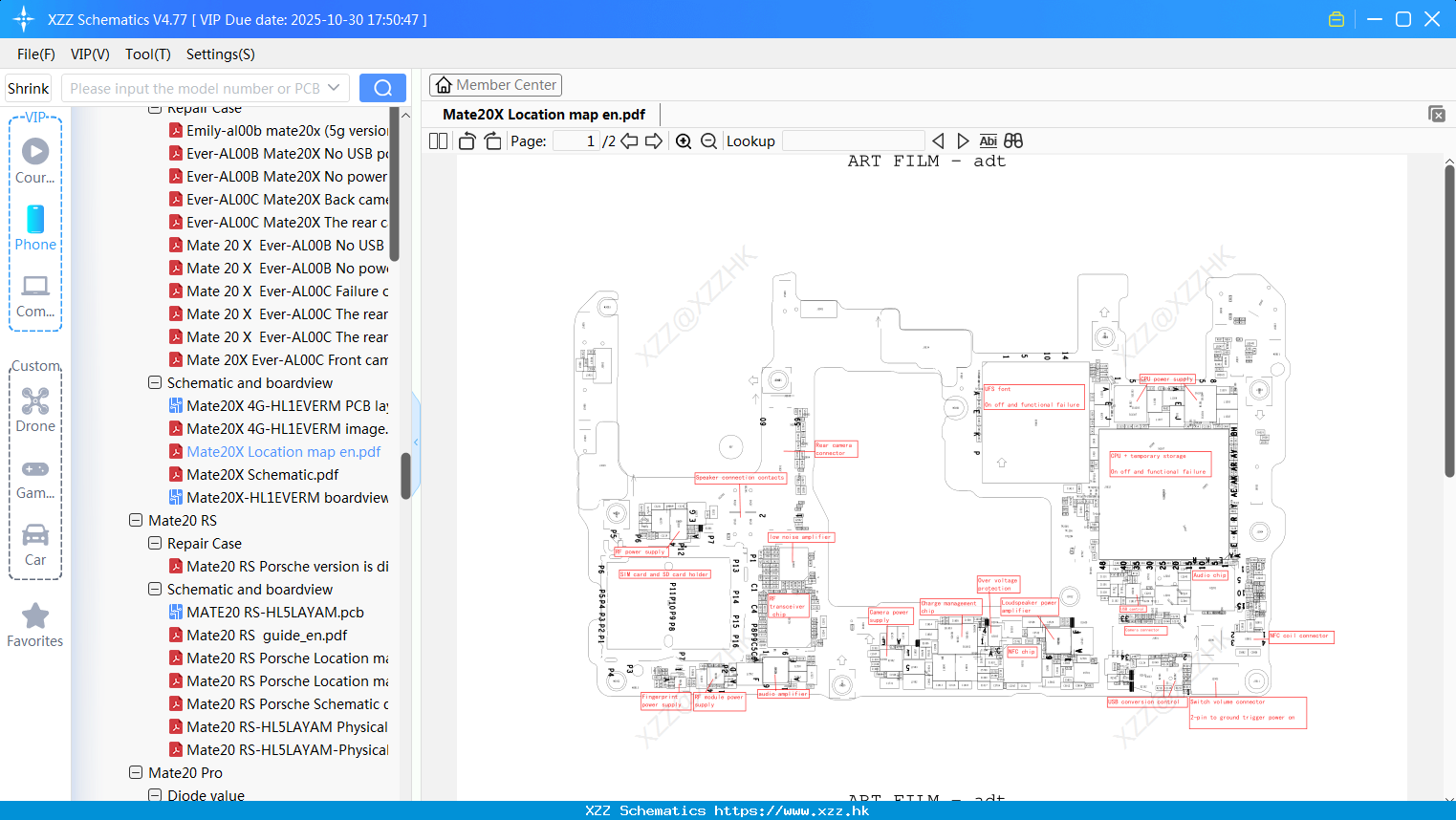Collapse the Mate20 RS tree node

click(136, 520)
